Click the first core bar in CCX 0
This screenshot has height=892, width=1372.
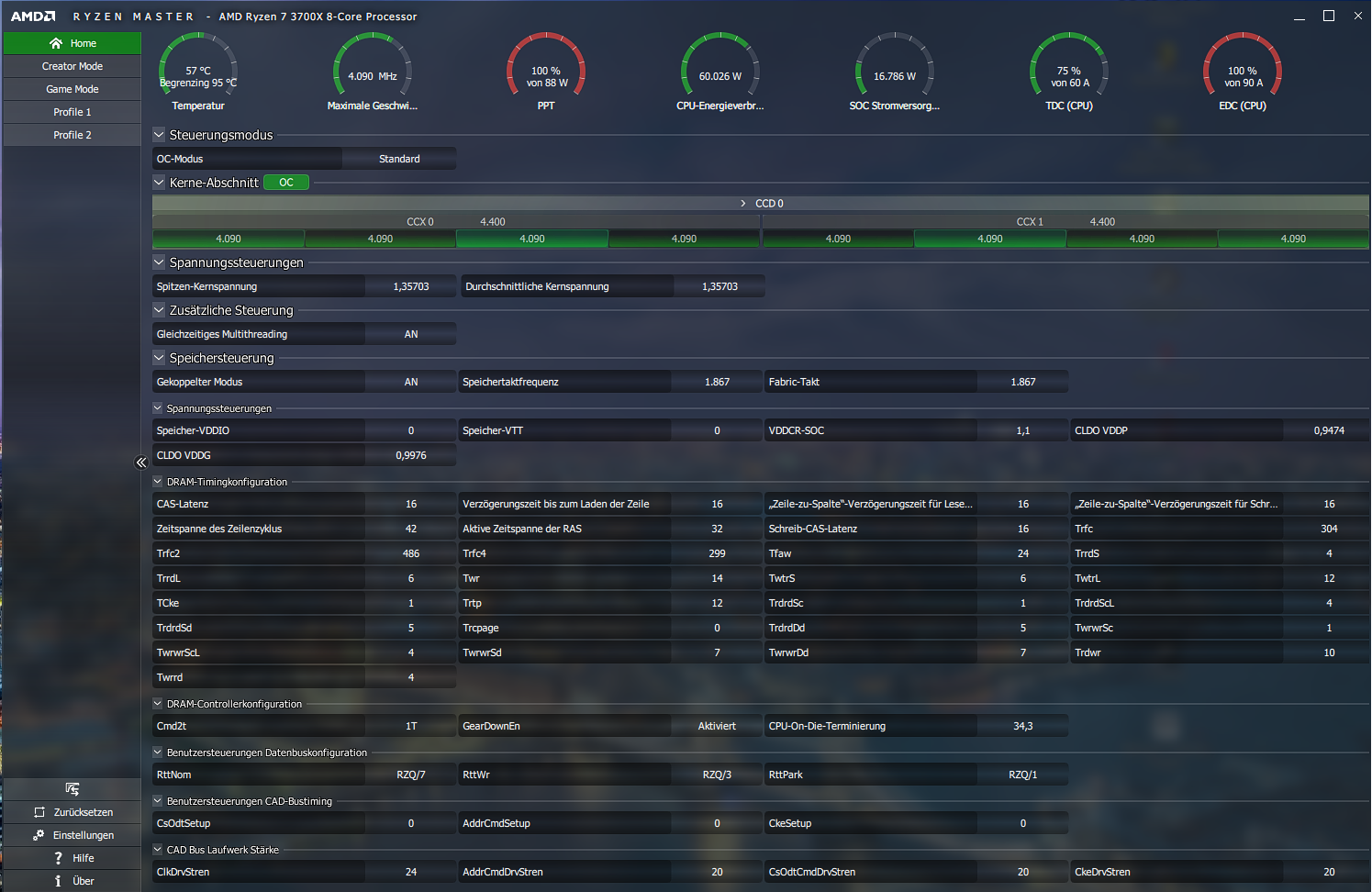click(229, 239)
